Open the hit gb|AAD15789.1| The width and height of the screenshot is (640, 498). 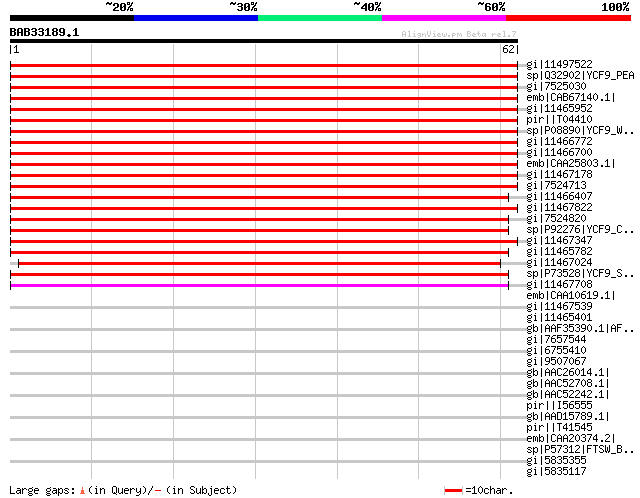(568, 417)
